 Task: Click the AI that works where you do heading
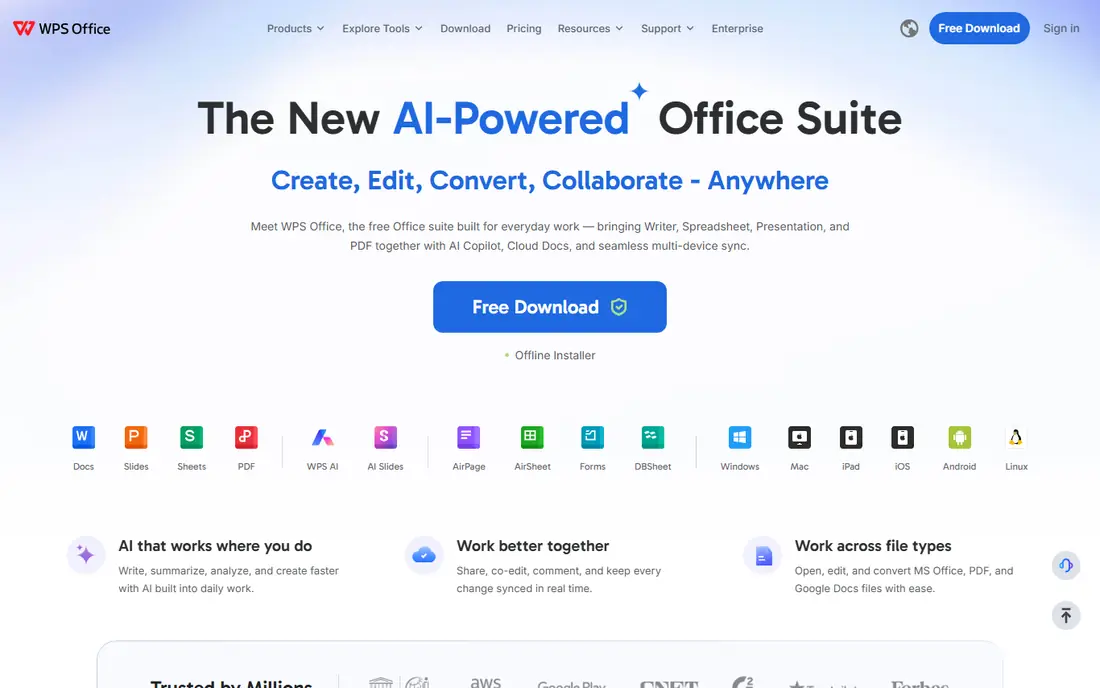point(215,546)
